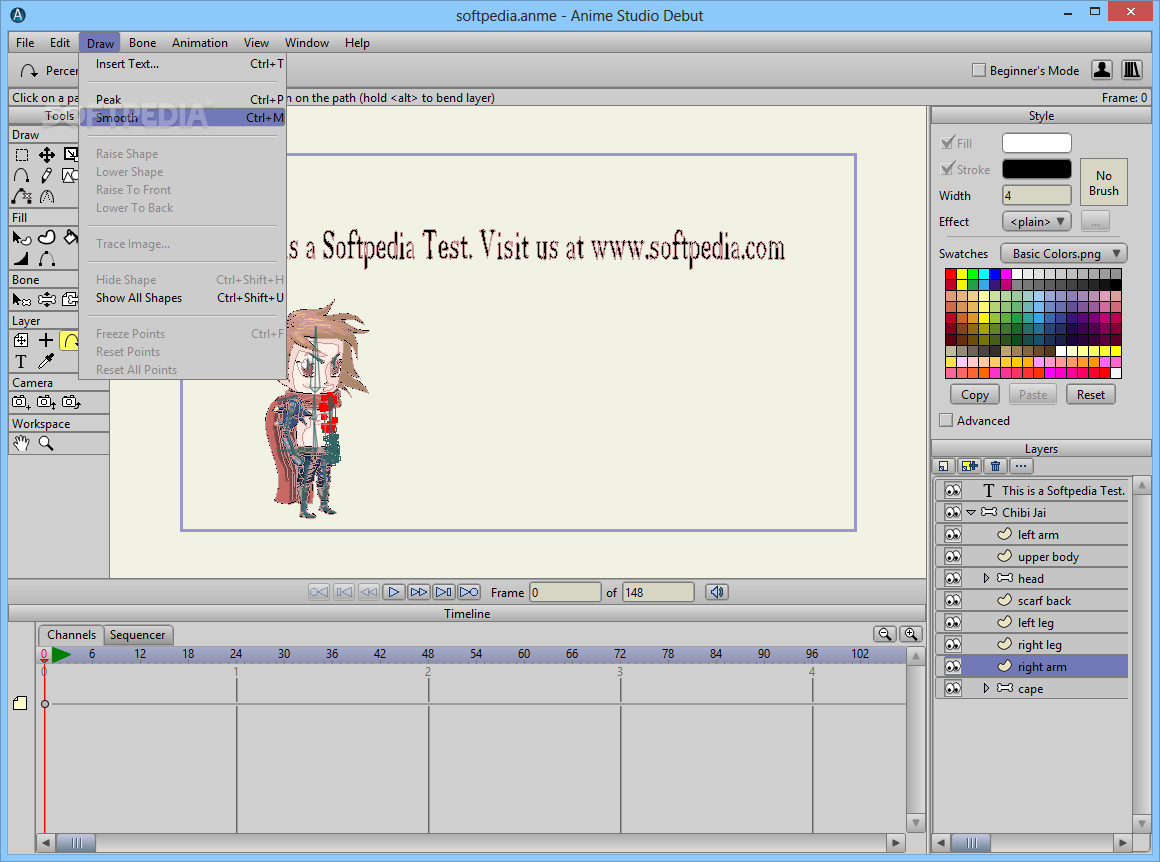Choose Insert Text... from Draw menu
Viewport: 1160px width, 862px height.
183,64
